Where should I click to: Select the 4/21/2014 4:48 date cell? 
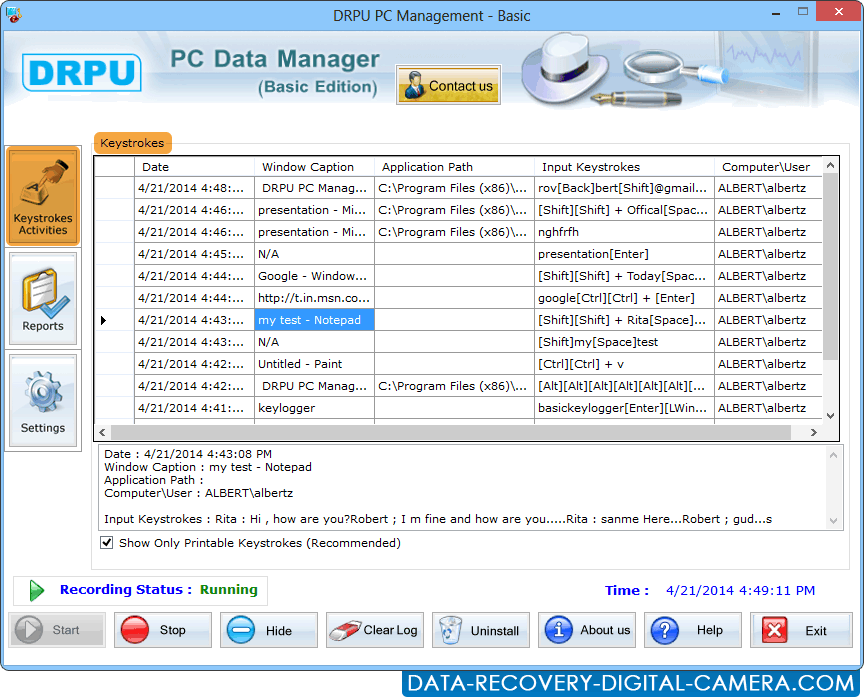tap(195, 188)
